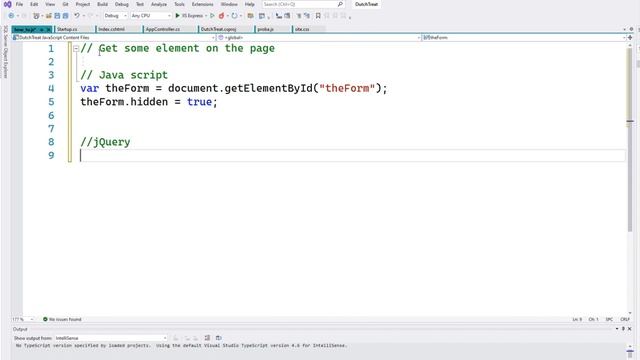Click line number 6 in the gutter
Image resolution: width=640 pixels, height=360 pixels.
pyautogui.click(x=51, y=116)
